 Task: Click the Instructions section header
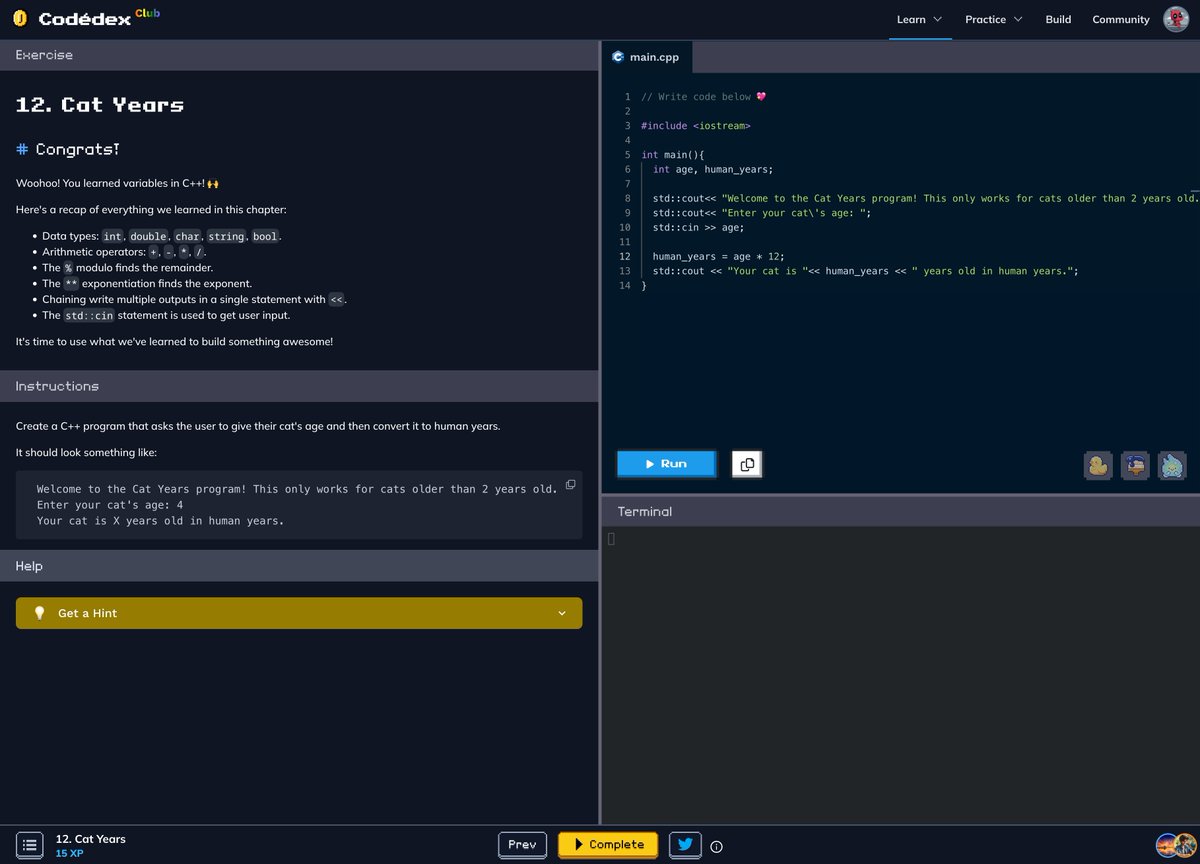pyautogui.click(x=299, y=386)
